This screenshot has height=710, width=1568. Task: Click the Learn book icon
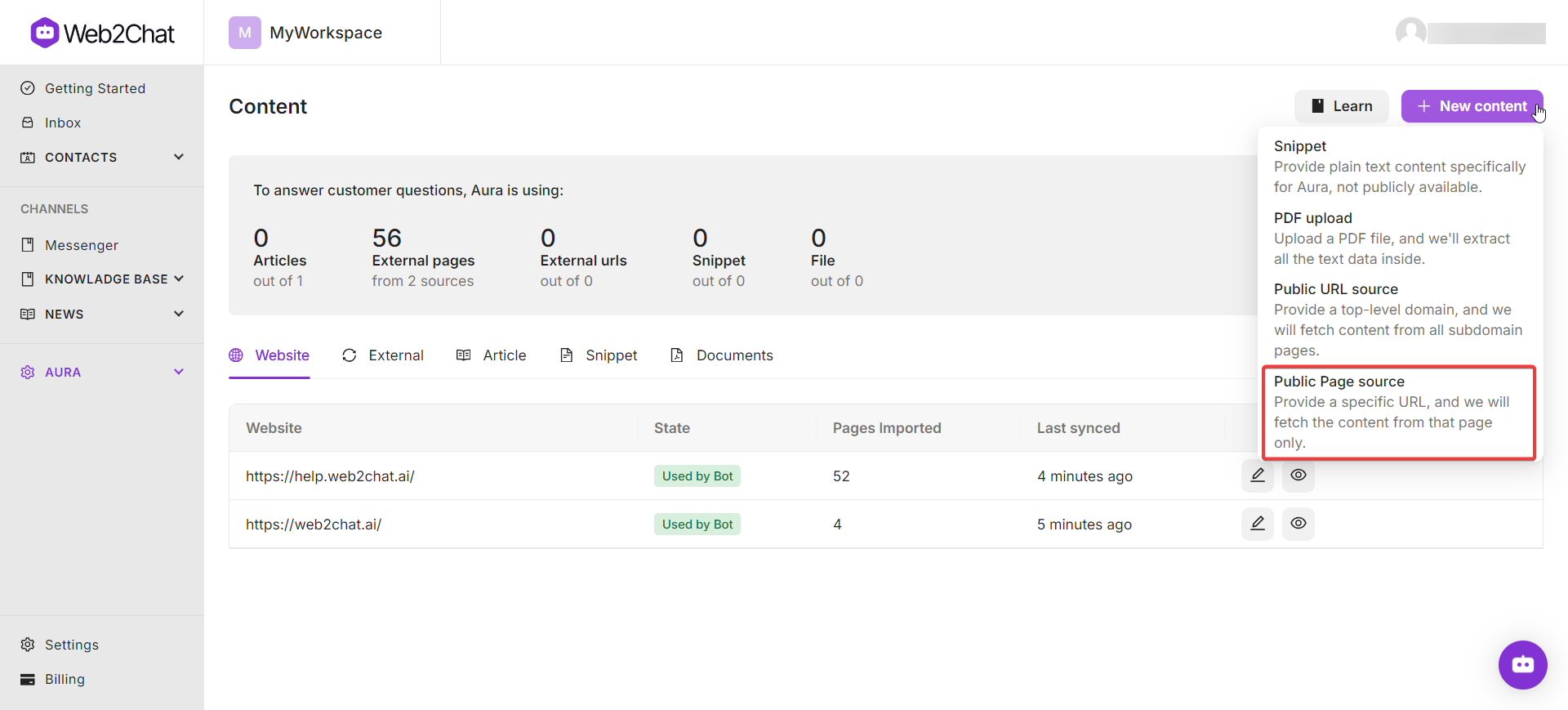pyautogui.click(x=1317, y=106)
